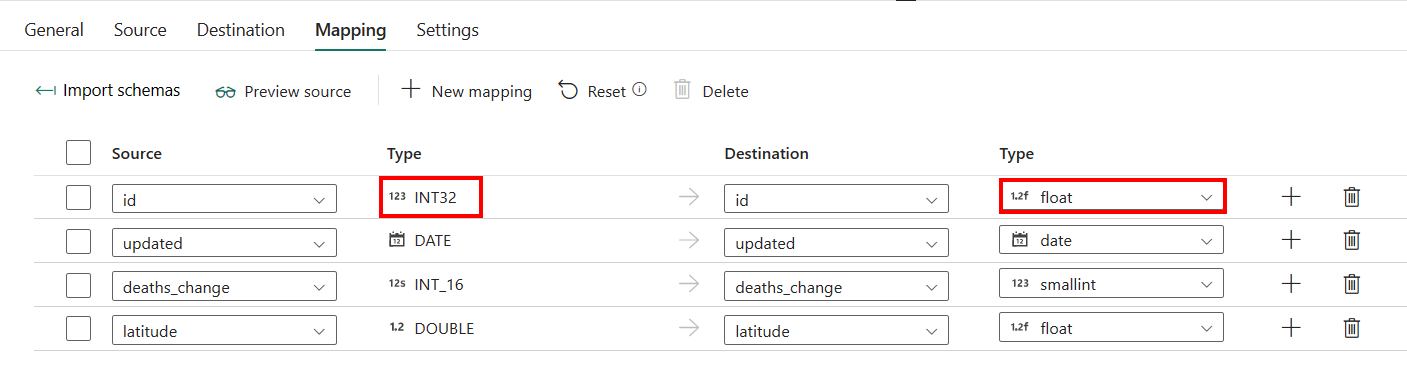Image resolution: width=1407 pixels, height=371 pixels.
Task: Tick the select-all checkbox in header
Action: click(78, 153)
